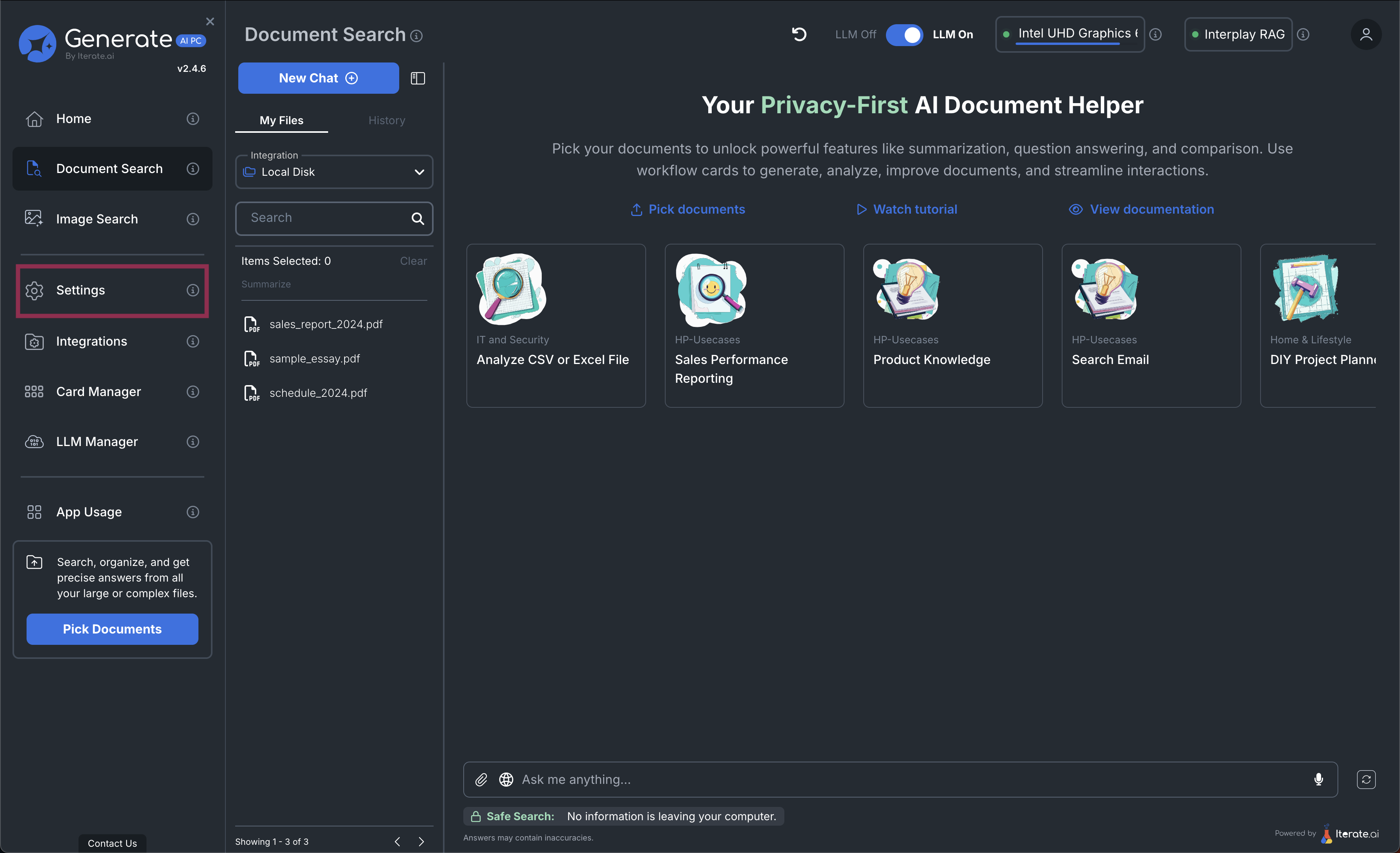Click the Generate app logo
The height and width of the screenshot is (853, 1400).
112,43
